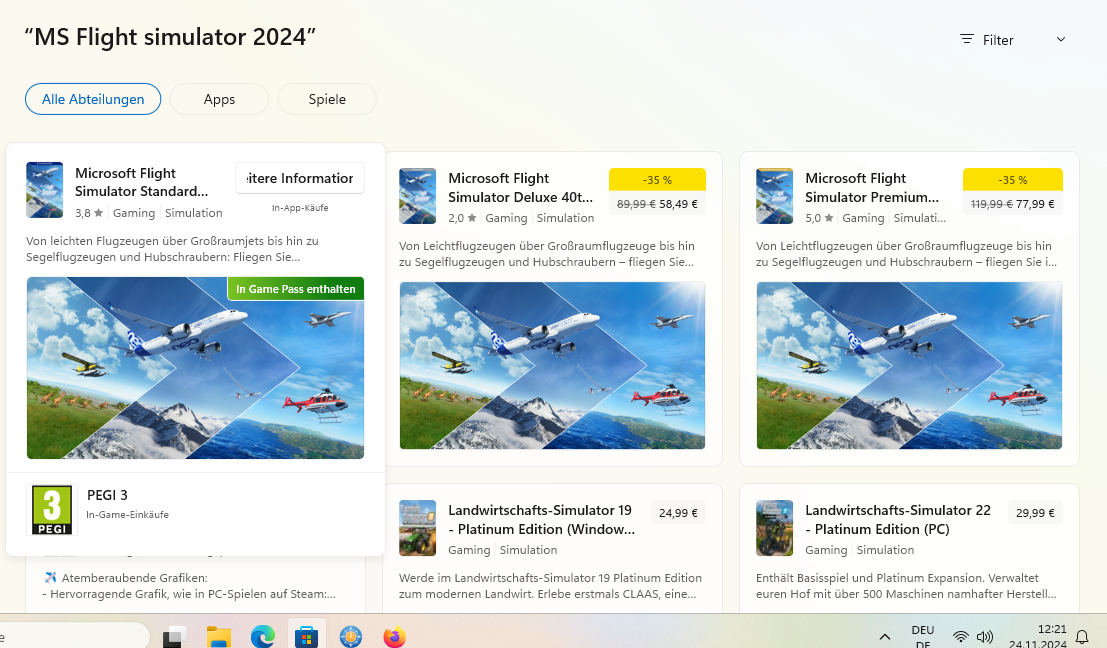
Task: Open volume speaker icon
Action: (985, 637)
